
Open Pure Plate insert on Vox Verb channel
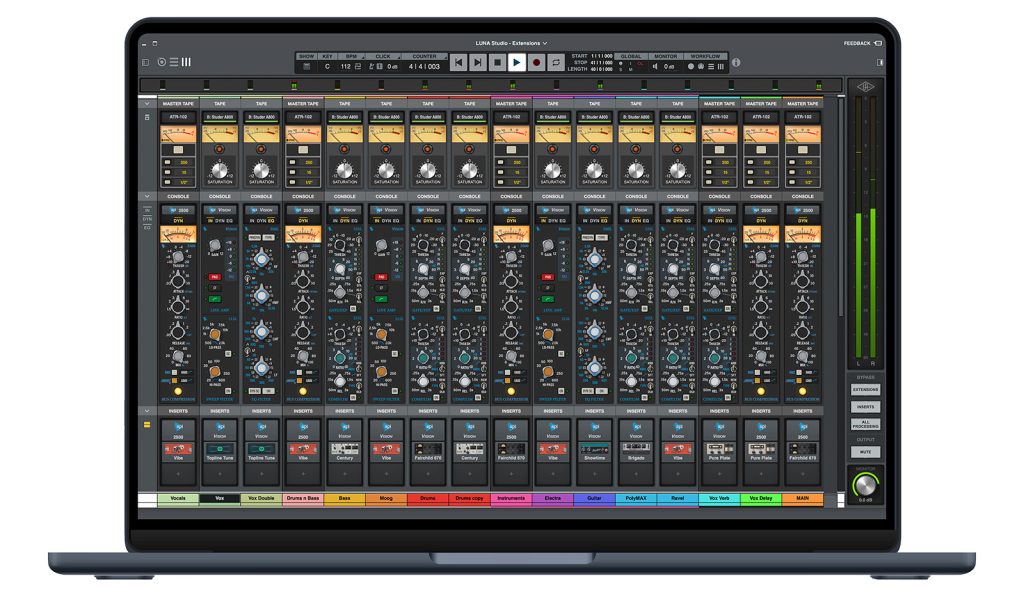tap(719, 451)
